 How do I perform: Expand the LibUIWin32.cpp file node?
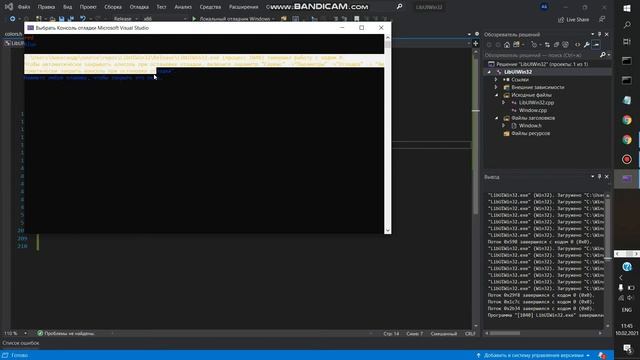[504, 103]
